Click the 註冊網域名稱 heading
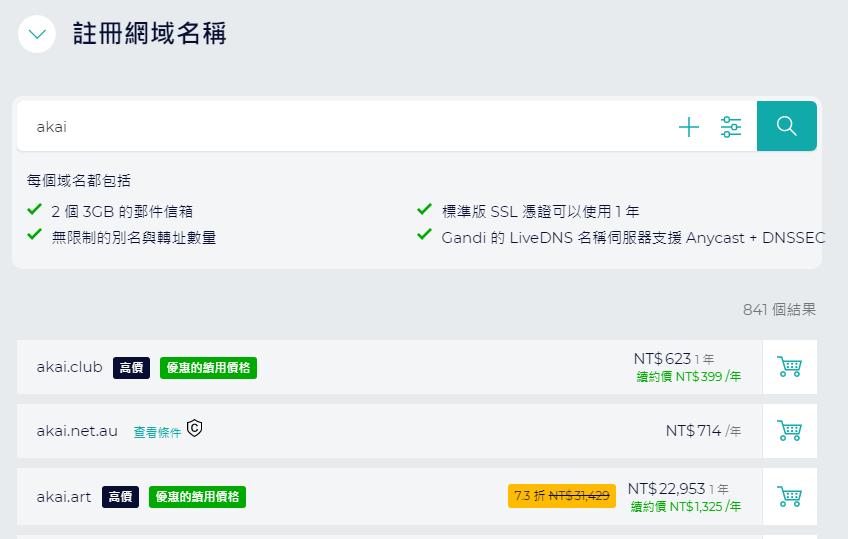 coord(150,34)
